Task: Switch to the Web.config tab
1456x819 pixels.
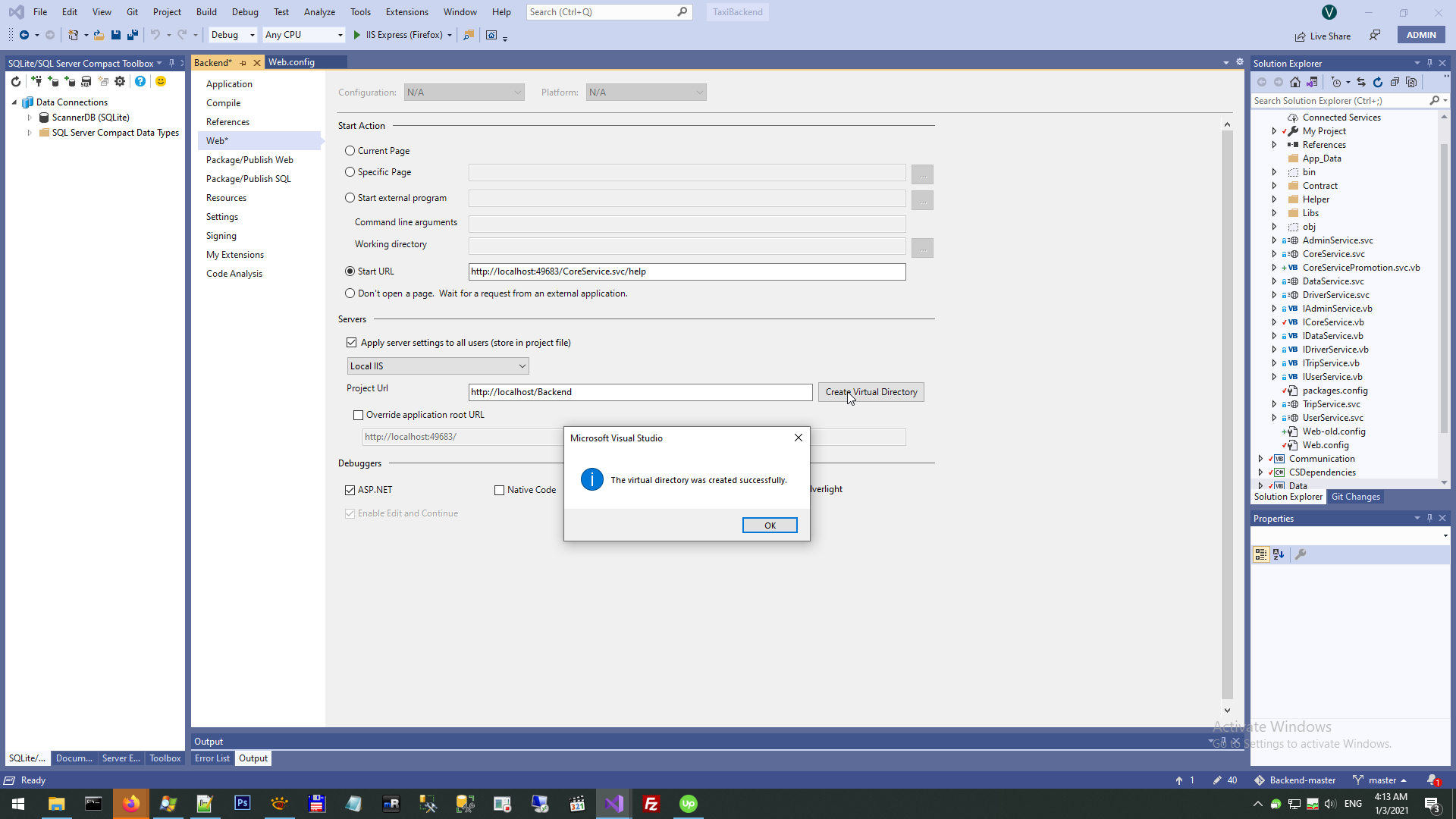Action: 291,62
